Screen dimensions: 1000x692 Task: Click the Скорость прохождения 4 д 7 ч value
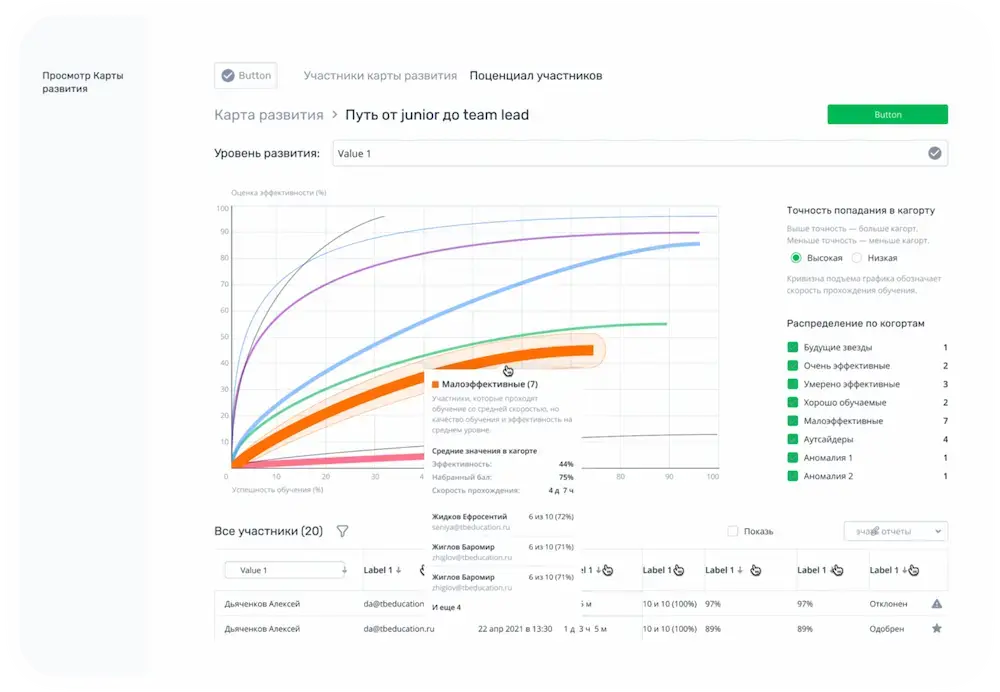(x=561, y=490)
